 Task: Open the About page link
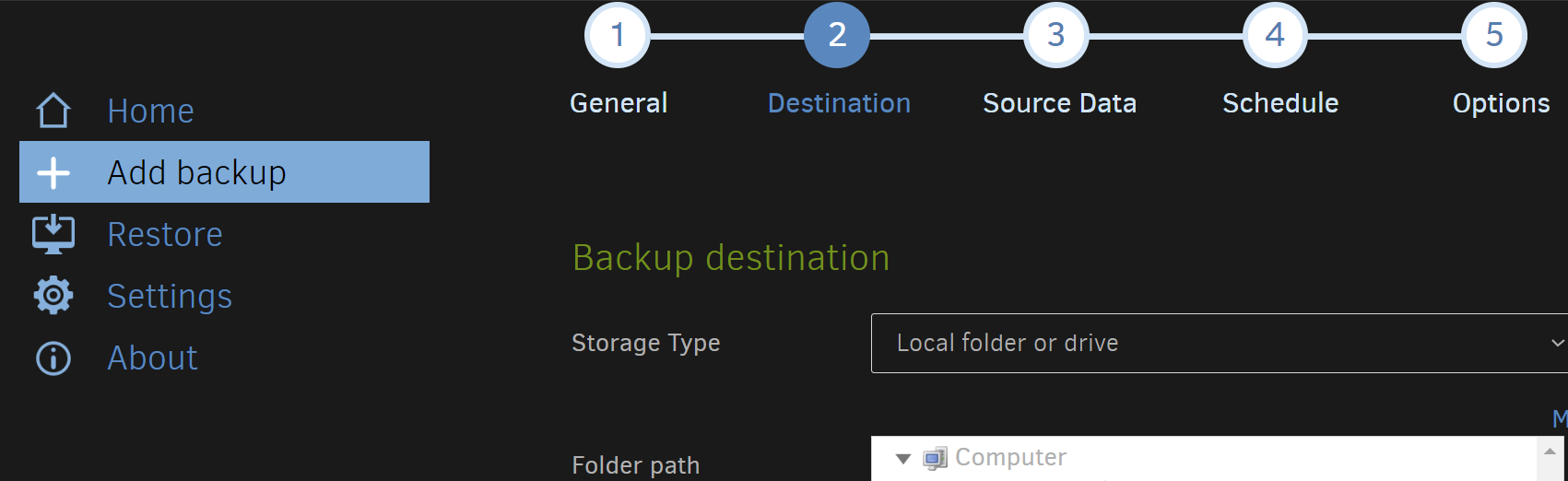point(152,358)
